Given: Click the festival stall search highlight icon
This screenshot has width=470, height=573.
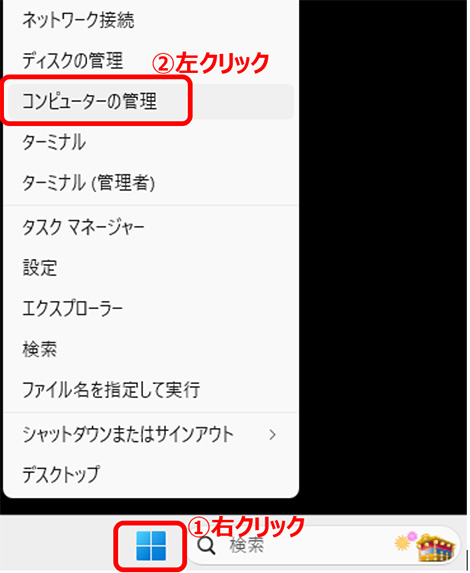Looking at the screenshot, I should (x=436, y=547).
